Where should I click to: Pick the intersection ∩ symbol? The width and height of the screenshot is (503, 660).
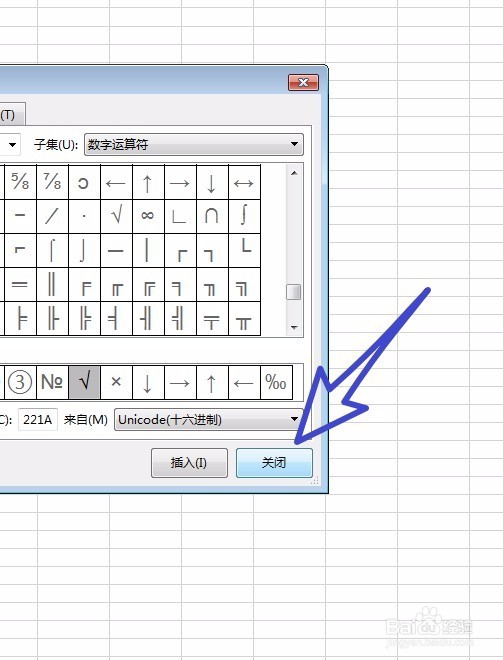click(213, 216)
